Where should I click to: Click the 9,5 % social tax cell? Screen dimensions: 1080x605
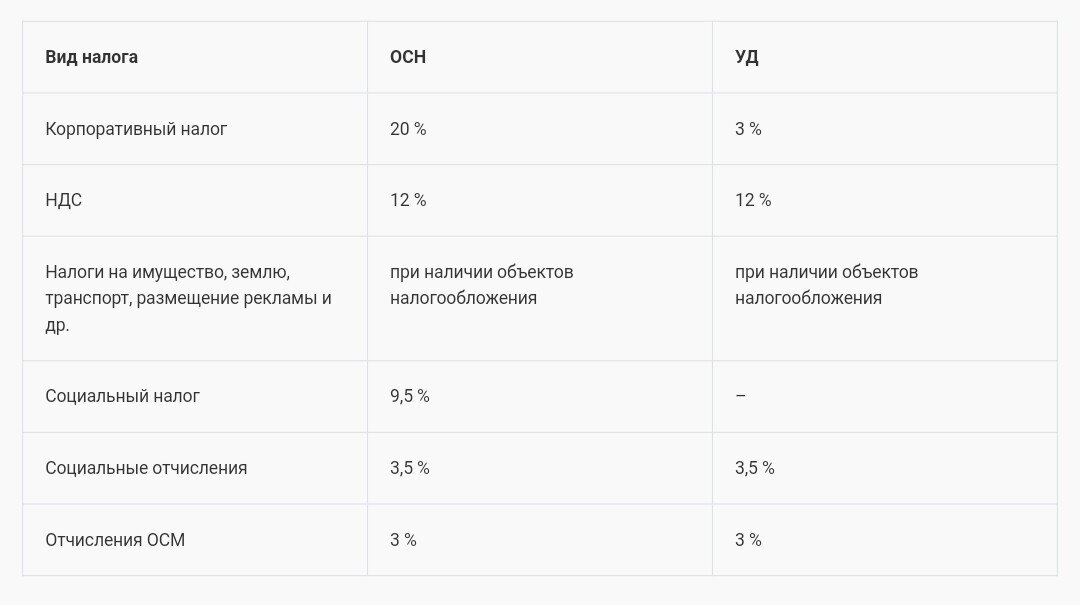tap(410, 396)
